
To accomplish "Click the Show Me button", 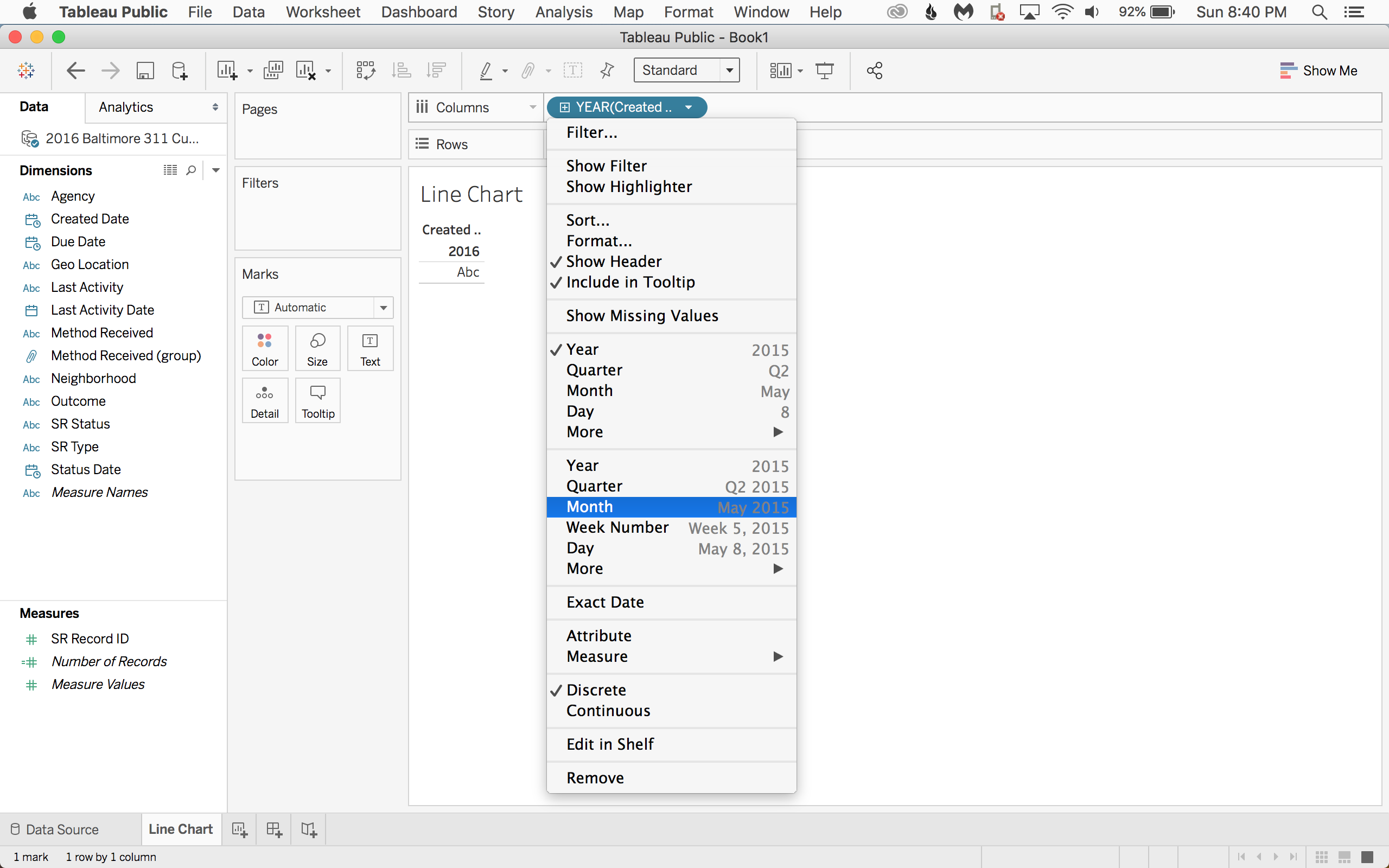I will (1318, 71).
